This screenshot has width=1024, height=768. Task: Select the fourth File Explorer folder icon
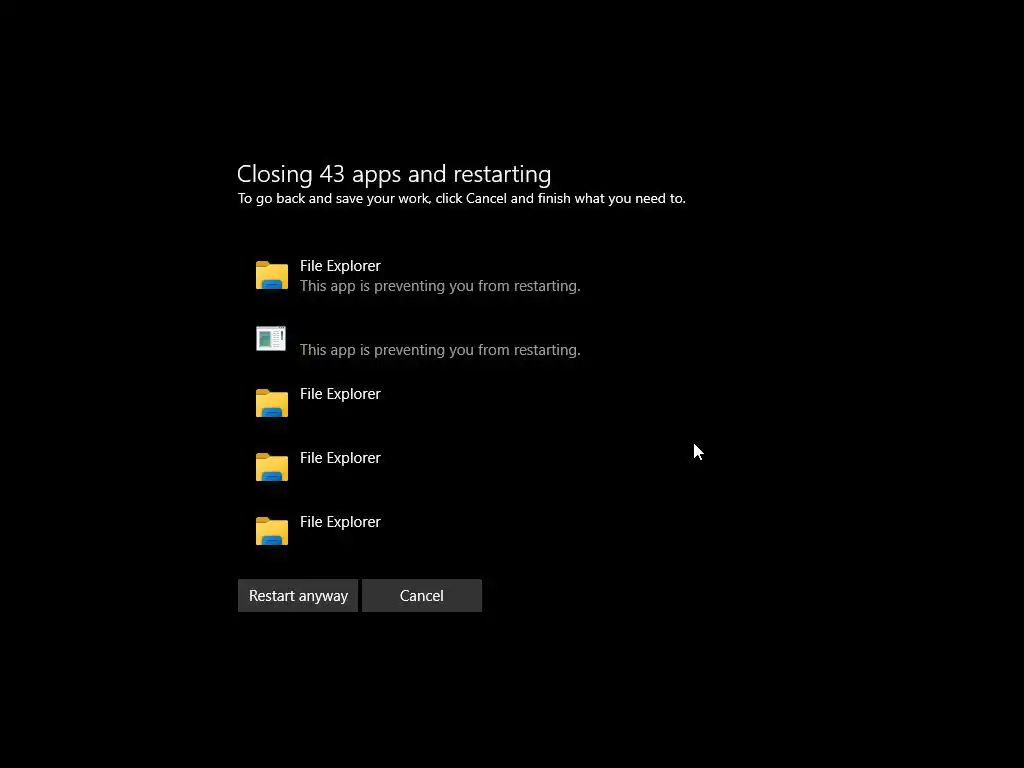coord(272,467)
